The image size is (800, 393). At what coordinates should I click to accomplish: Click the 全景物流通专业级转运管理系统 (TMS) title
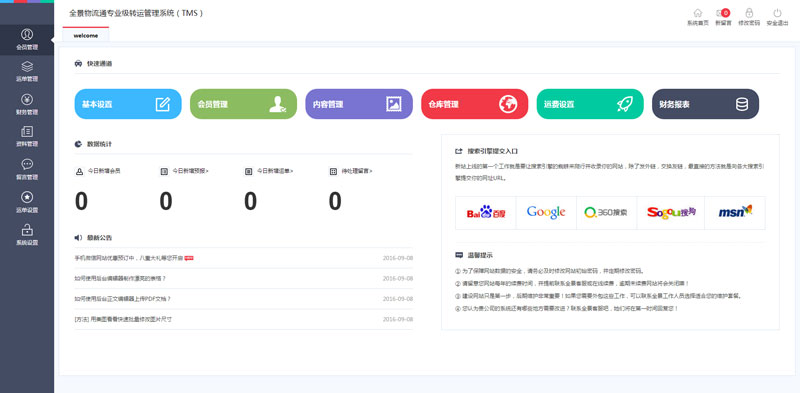pos(136,13)
